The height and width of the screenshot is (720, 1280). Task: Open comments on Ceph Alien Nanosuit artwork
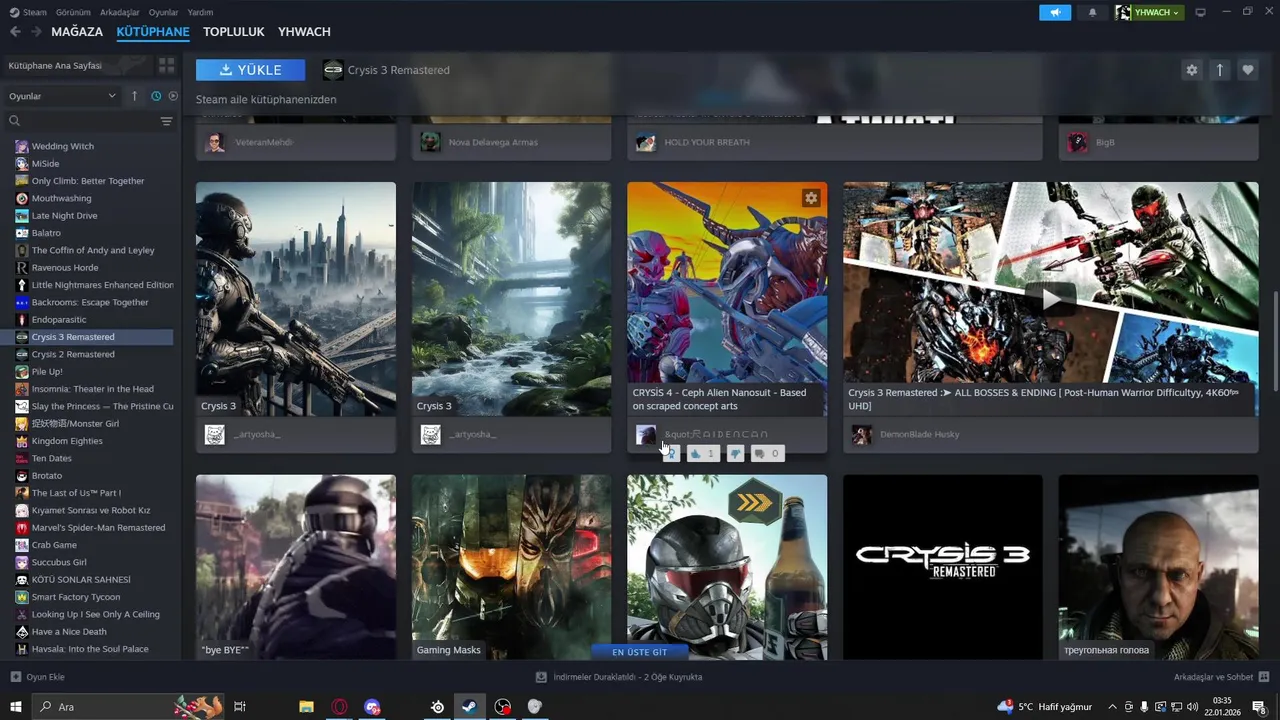[767, 454]
